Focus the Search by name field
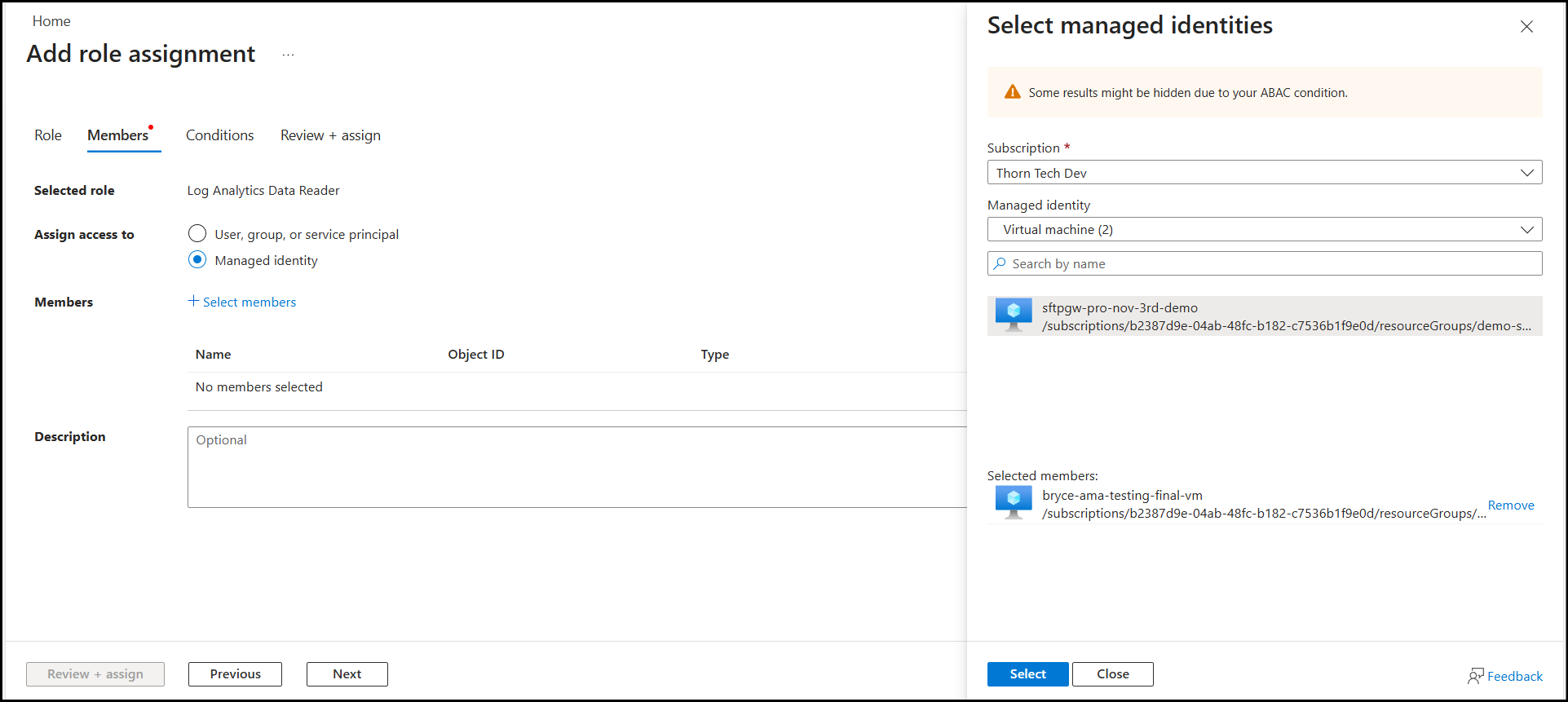The width and height of the screenshot is (1568, 702). [1272, 264]
